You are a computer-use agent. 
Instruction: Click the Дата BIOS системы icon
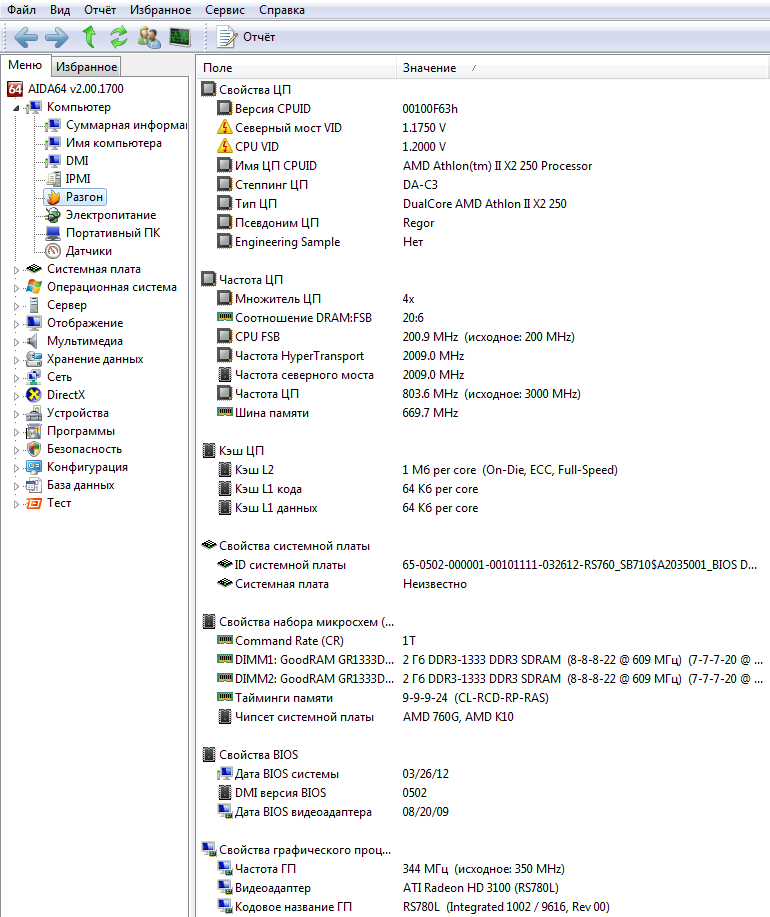(x=225, y=774)
